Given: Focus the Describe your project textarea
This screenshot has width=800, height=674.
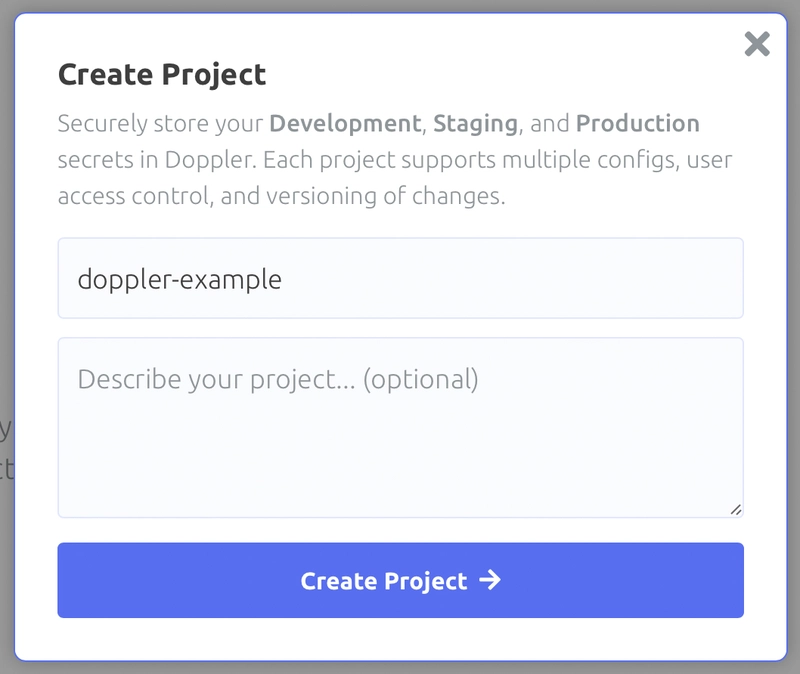Looking at the screenshot, I should coord(401,428).
